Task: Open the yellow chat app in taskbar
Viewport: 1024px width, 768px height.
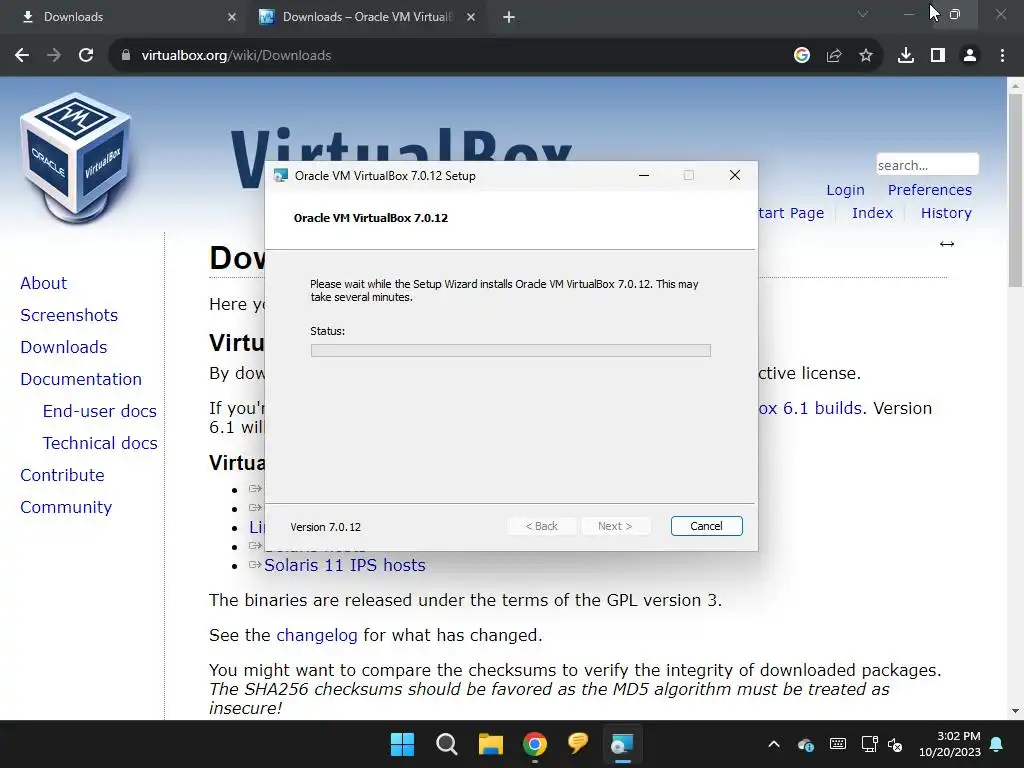Action: [x=578, y=743]
